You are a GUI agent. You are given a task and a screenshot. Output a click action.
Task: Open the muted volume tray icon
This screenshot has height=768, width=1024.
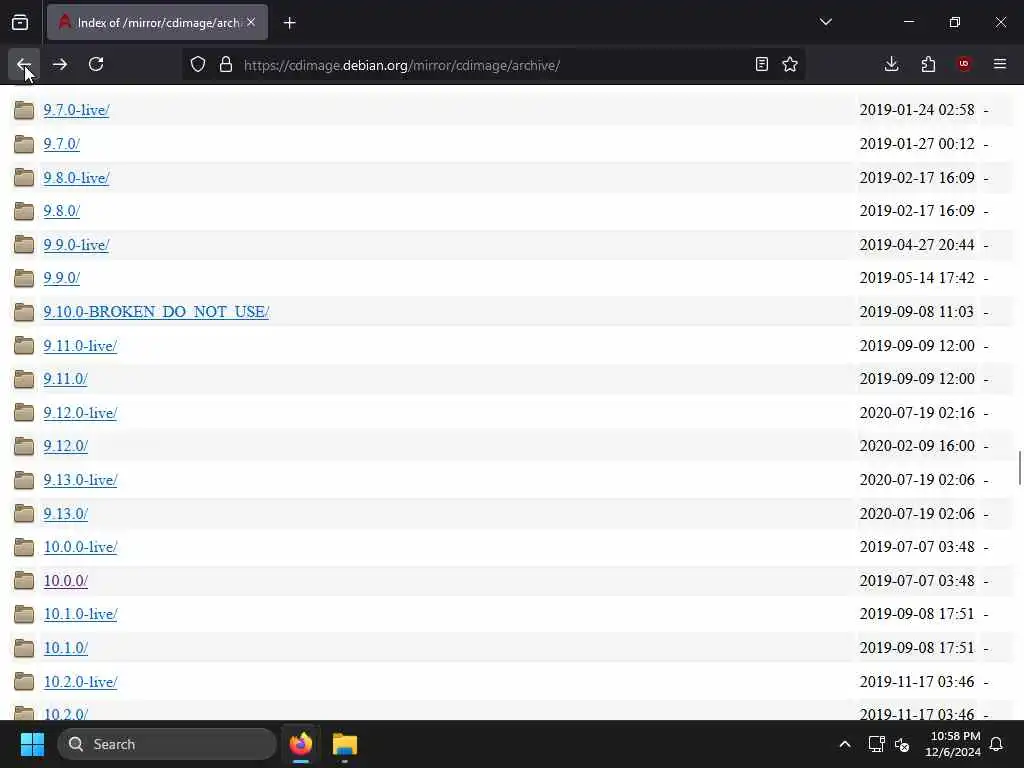pos(902,744)
